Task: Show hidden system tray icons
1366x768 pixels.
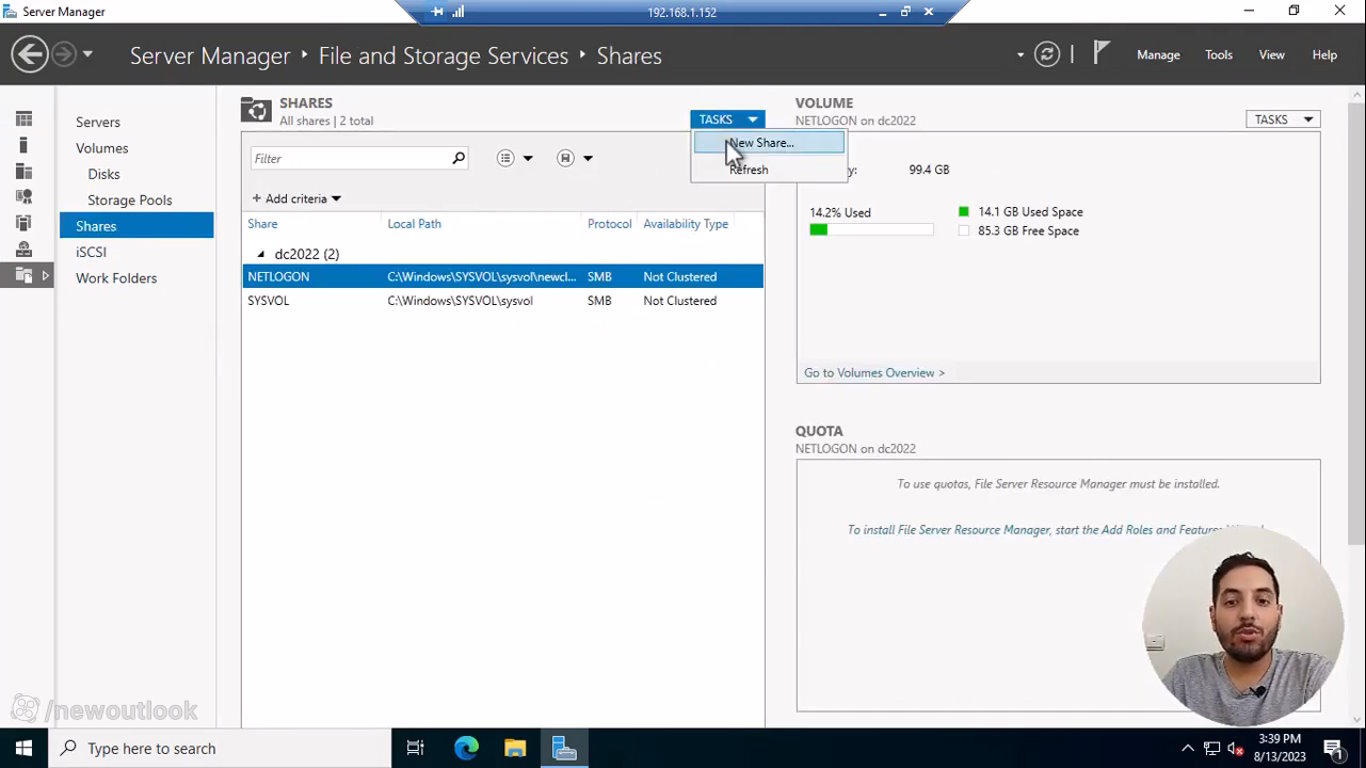Action: click(1188, 748)
